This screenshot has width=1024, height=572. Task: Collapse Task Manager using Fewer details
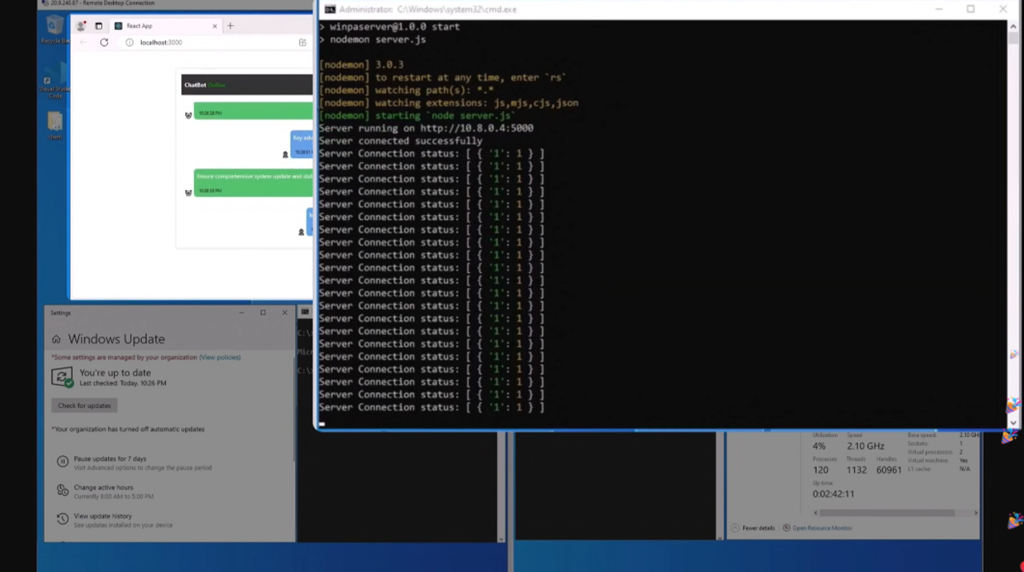click(757, 528)
